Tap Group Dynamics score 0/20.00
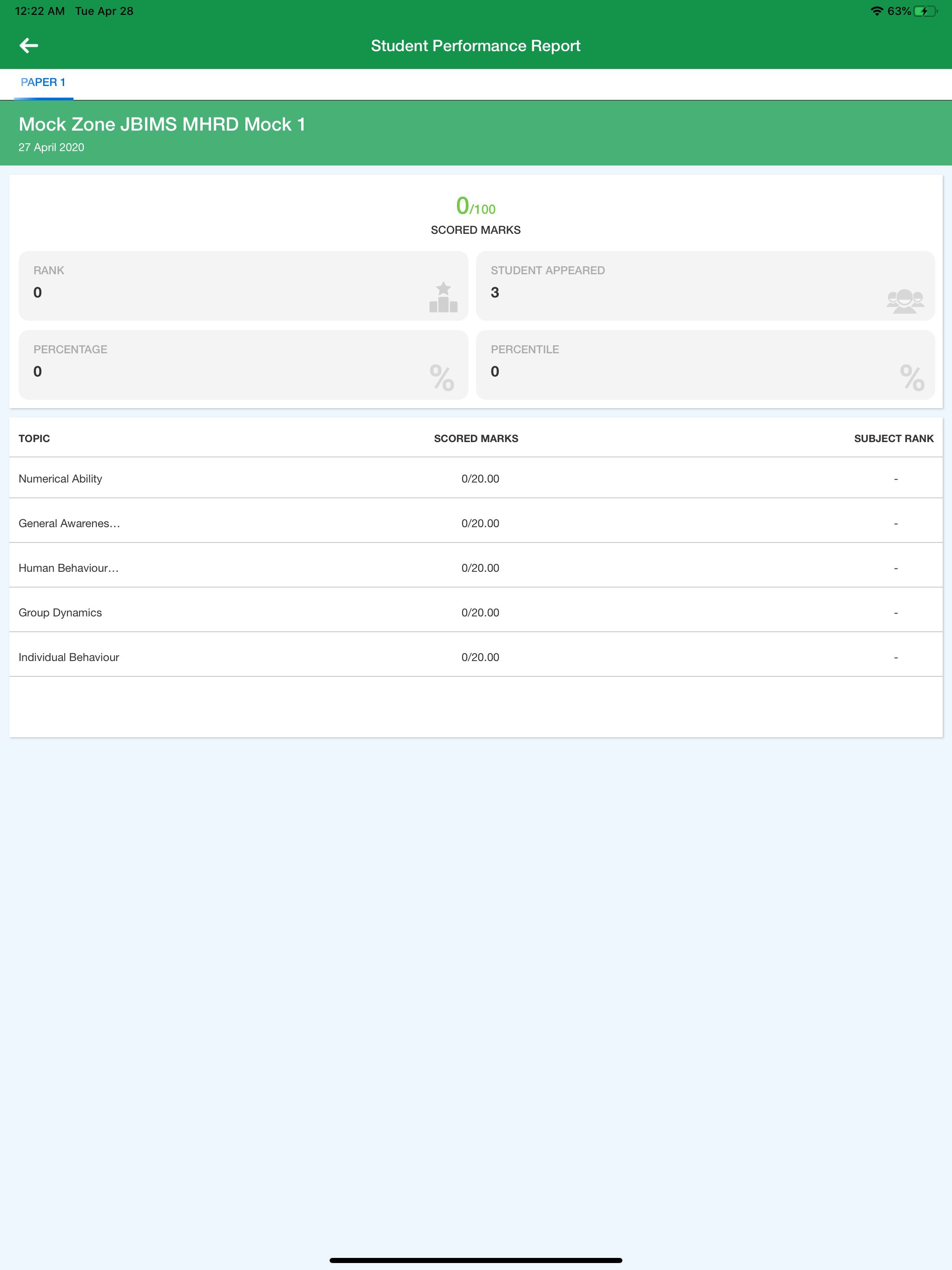 pos(480,613)
